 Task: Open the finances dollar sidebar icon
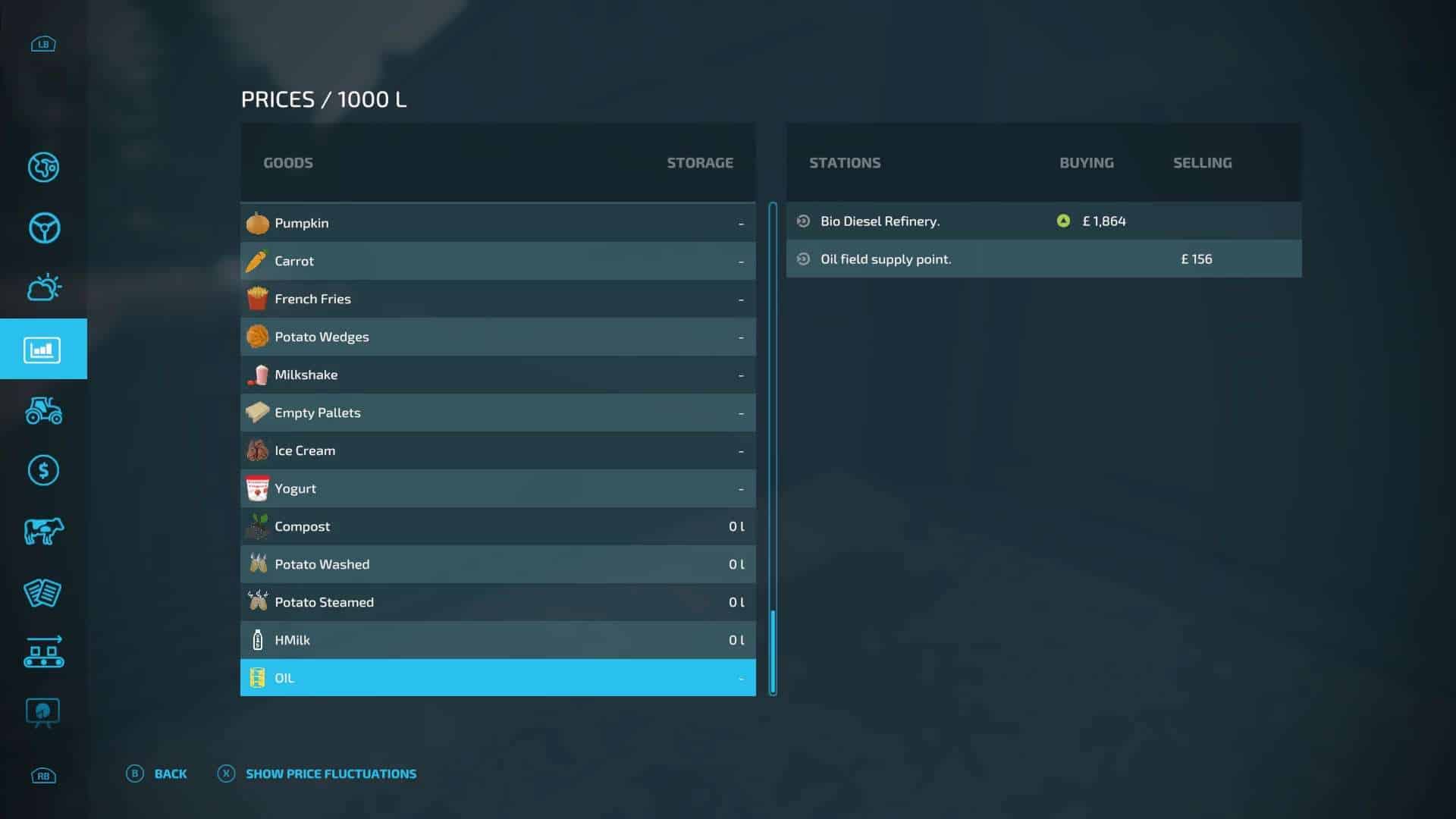coord(43,471)
